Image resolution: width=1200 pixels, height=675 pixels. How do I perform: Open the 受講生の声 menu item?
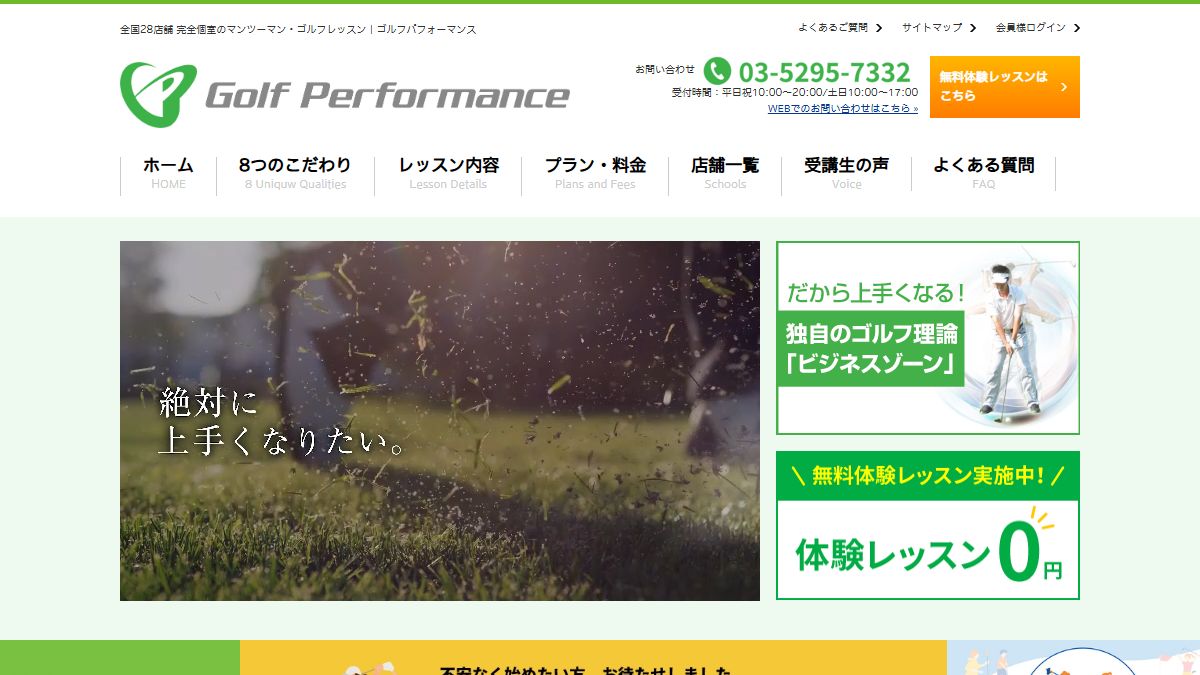click(x=846, y=173)
